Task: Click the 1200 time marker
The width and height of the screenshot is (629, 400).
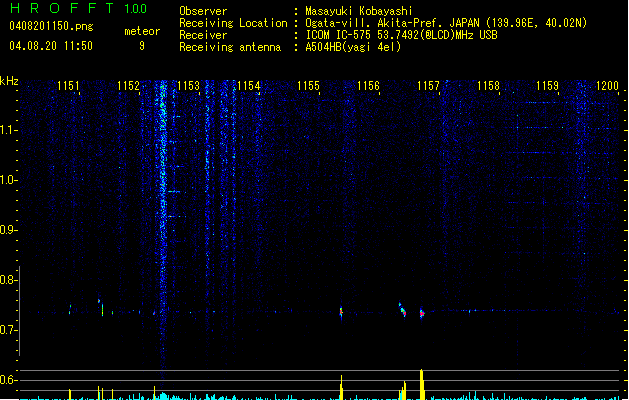Action: (607, 86)
